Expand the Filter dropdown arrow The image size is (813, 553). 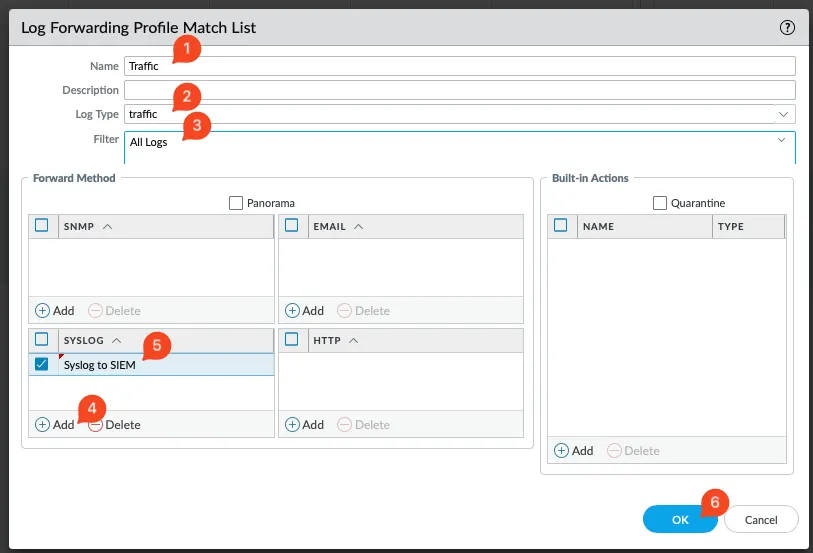point(781,140)
